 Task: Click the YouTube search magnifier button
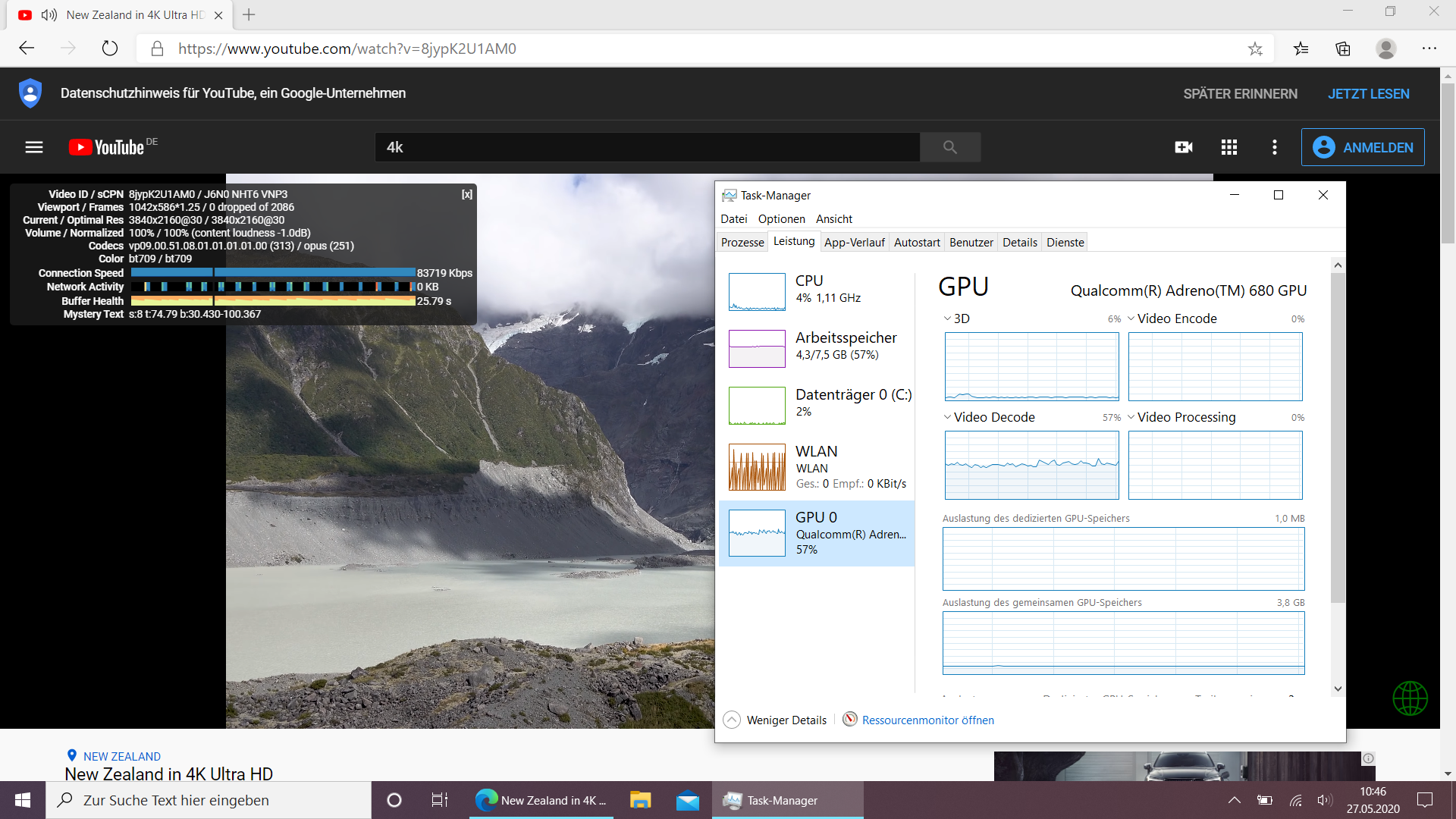pyautogui.click(x=950, y=147)
